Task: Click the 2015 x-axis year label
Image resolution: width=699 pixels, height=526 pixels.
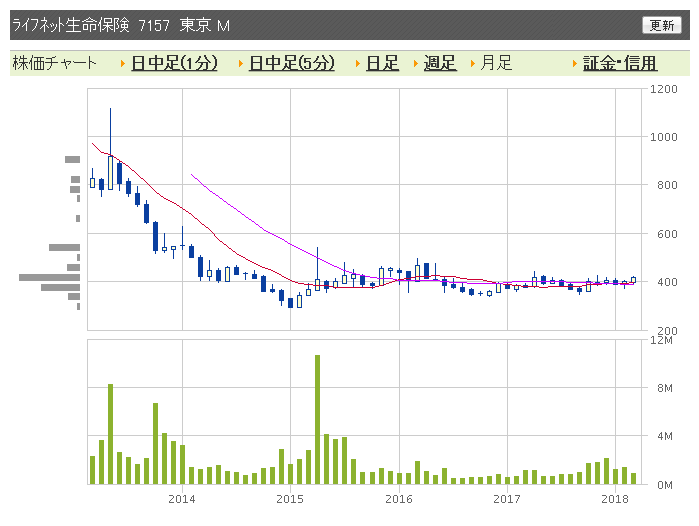Action: (x=290, y=499)
